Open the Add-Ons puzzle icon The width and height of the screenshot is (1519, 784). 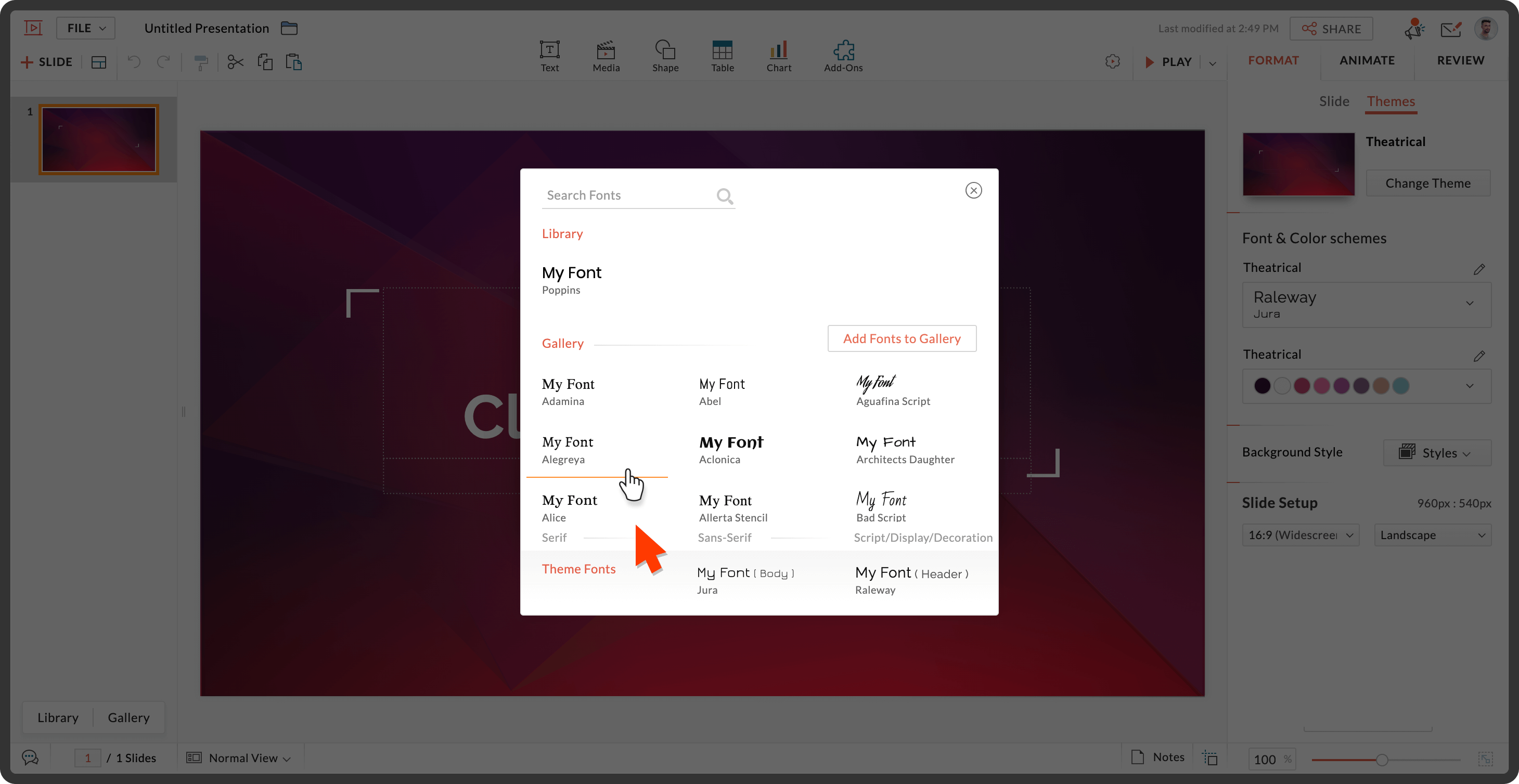pyautogui.click(x=843, y=51)
